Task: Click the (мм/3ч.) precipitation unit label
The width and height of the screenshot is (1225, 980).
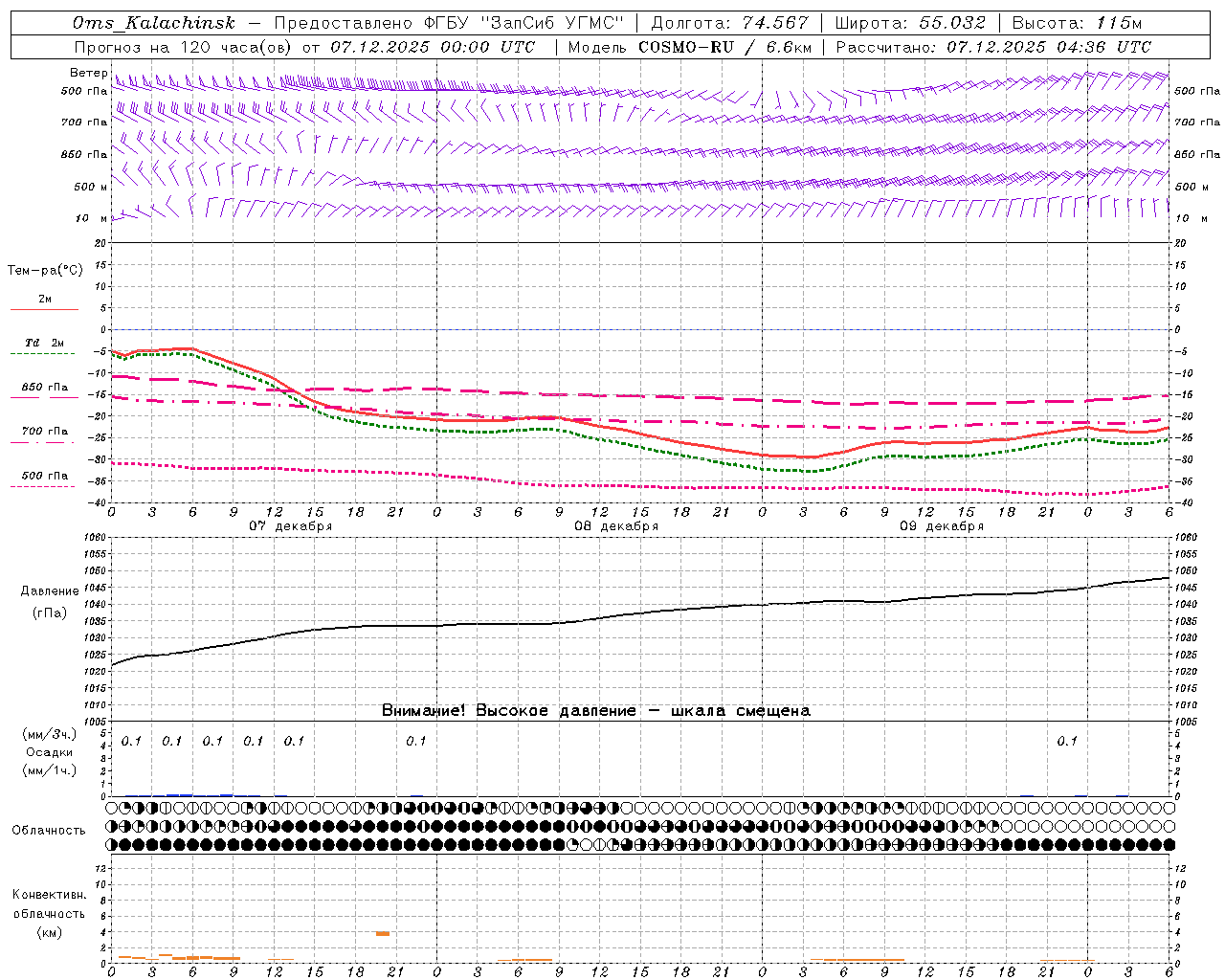Action: (x=50, y=735)
